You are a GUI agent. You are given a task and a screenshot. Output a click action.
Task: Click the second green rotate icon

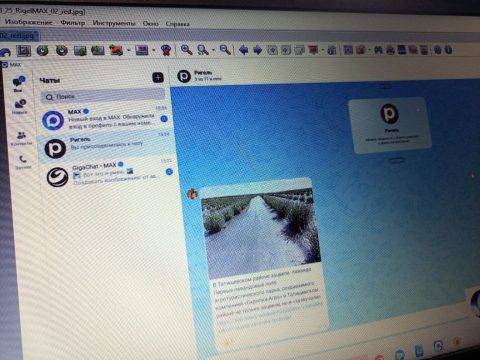point(61,51)
